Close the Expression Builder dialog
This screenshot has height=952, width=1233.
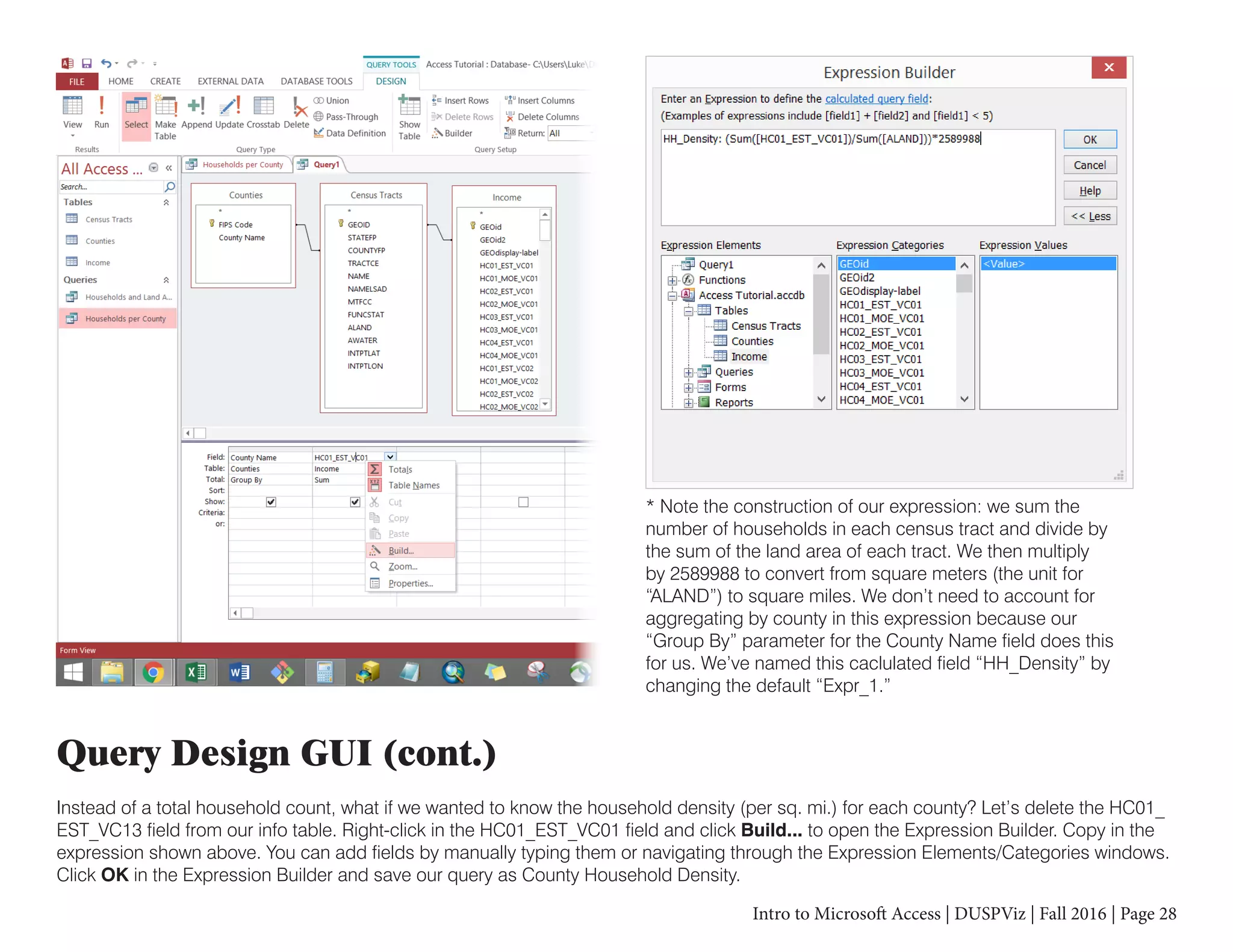pyautogui.click(x=1108, y=67)
